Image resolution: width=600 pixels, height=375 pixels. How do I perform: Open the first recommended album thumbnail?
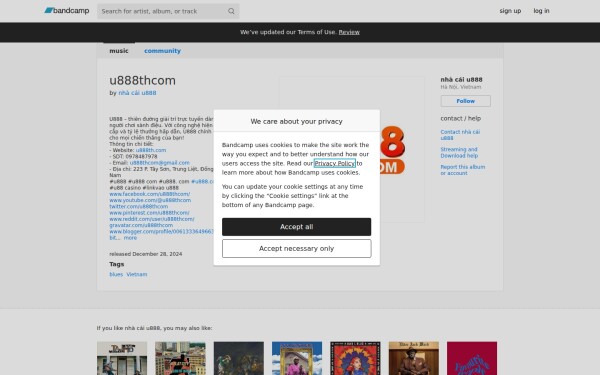coord(122,358)
